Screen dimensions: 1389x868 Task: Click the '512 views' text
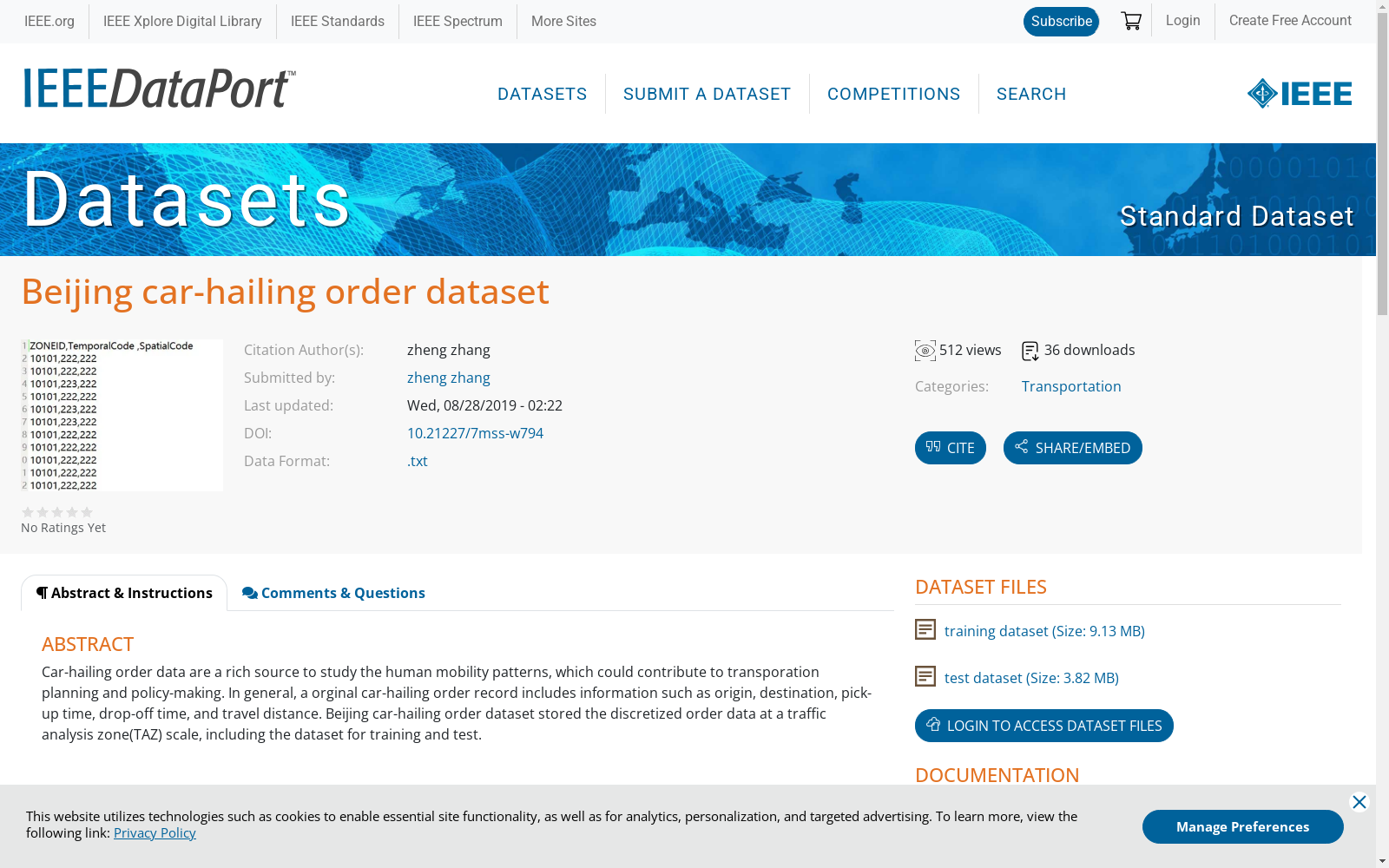pyautogui.click(x=971, y=350)
